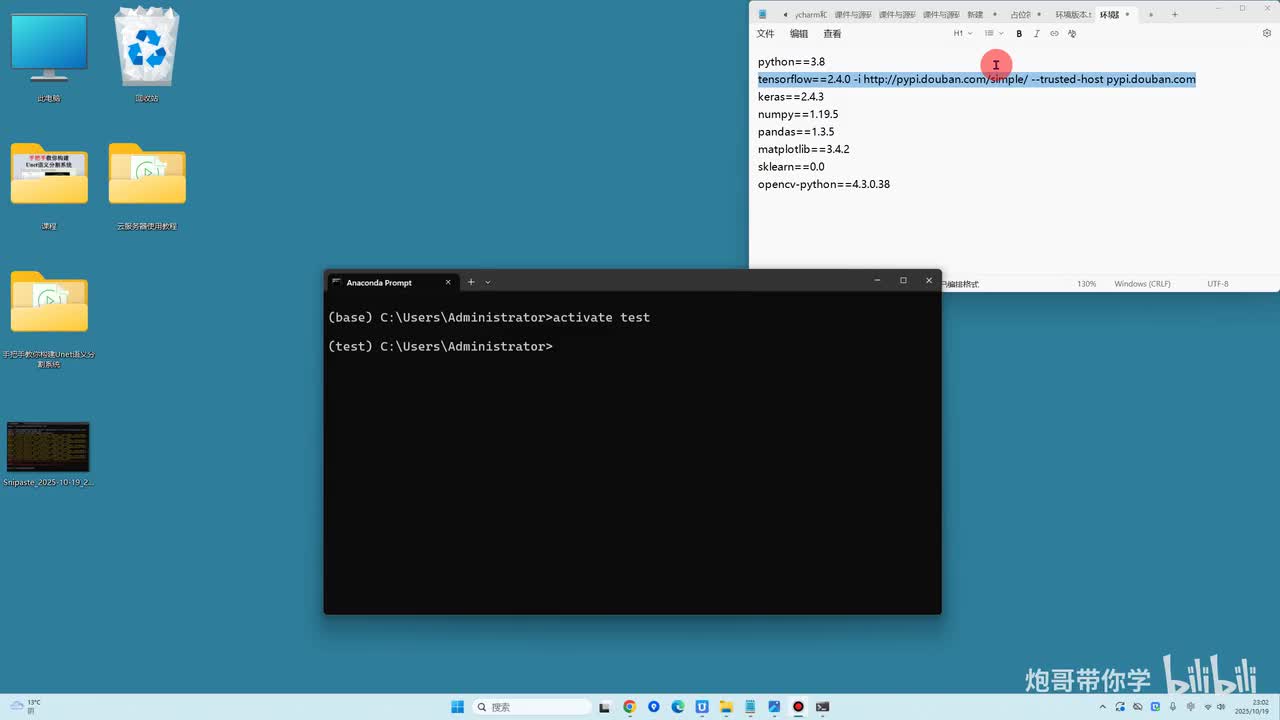This screenshot has height=720, width=1280.
Task: Open the list style dropdown in Notepad
Action: coord(994,34)
